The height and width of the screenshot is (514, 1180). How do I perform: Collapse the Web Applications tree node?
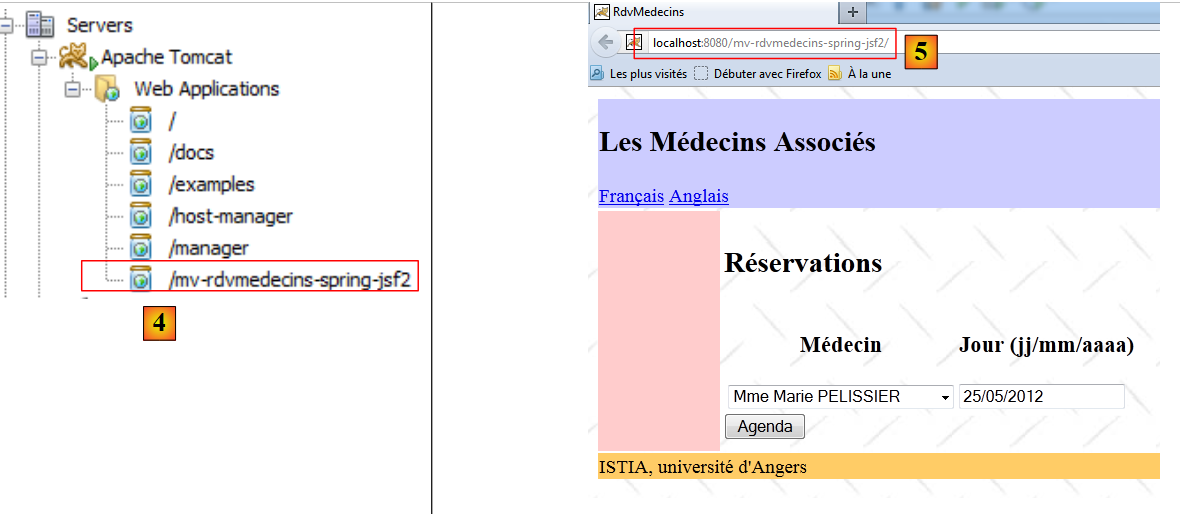pyautogui.click(x=72, y=89)
